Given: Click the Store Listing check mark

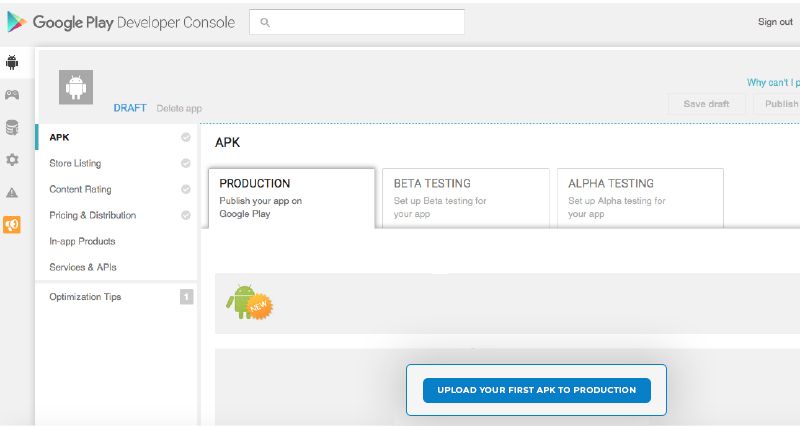Looking at the screenshot, I should pos(186,163).
